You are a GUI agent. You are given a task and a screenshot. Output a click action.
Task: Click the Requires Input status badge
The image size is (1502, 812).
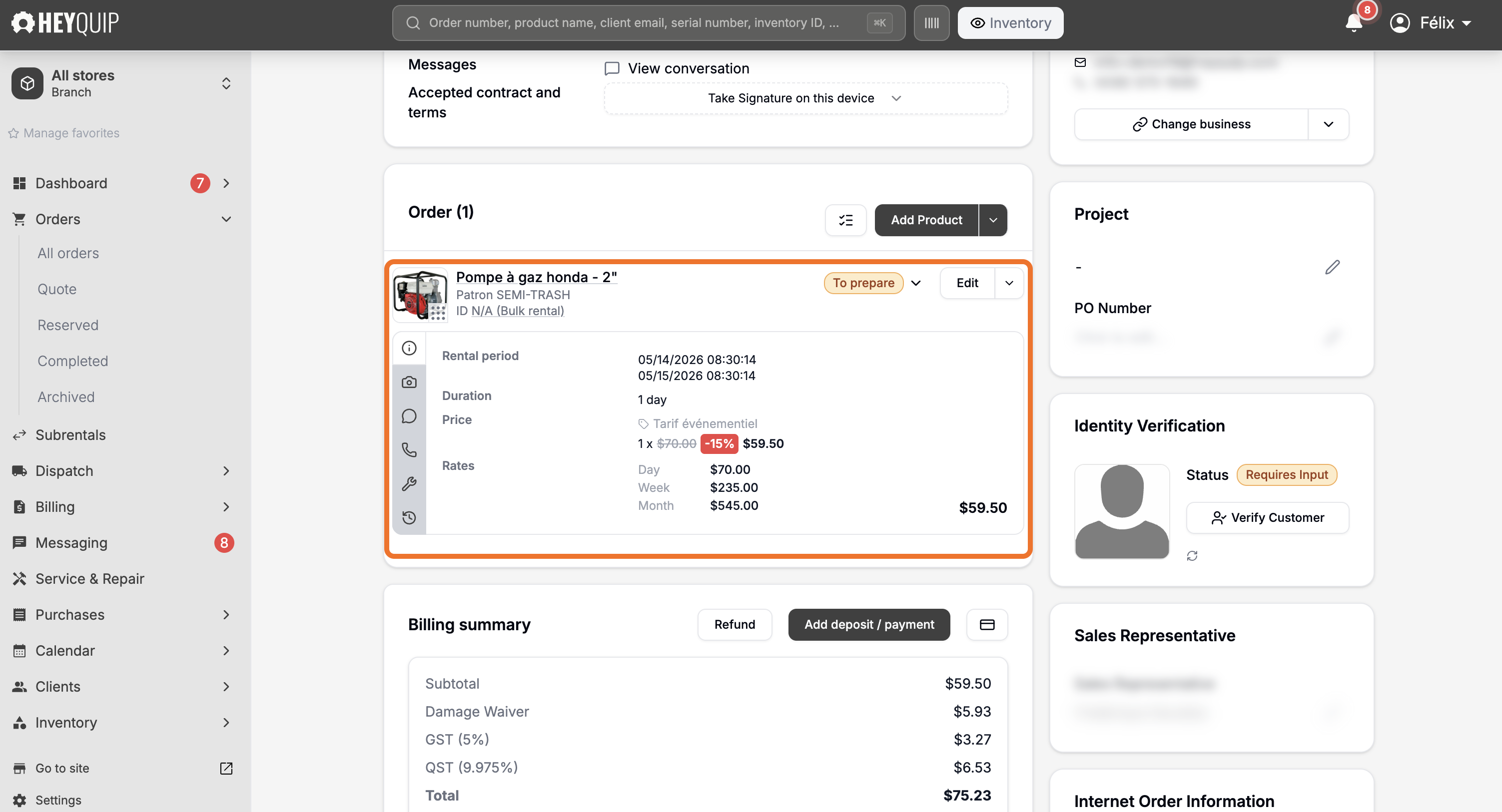click(x=1286, y=474)
